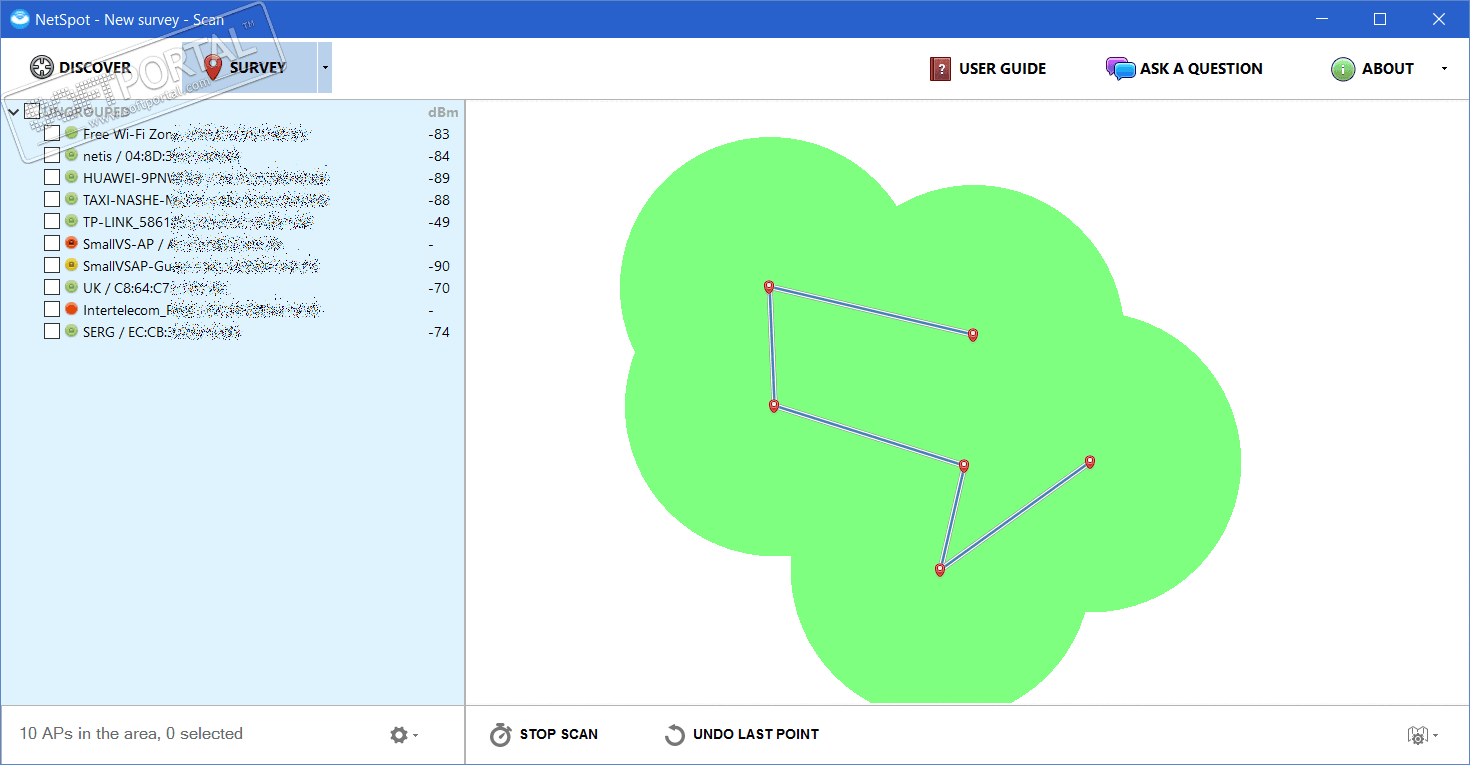The image size is (1470, 765).
Task: Toggle the UNGROUPED group checkbox
Action: click(x=32, y=112)
